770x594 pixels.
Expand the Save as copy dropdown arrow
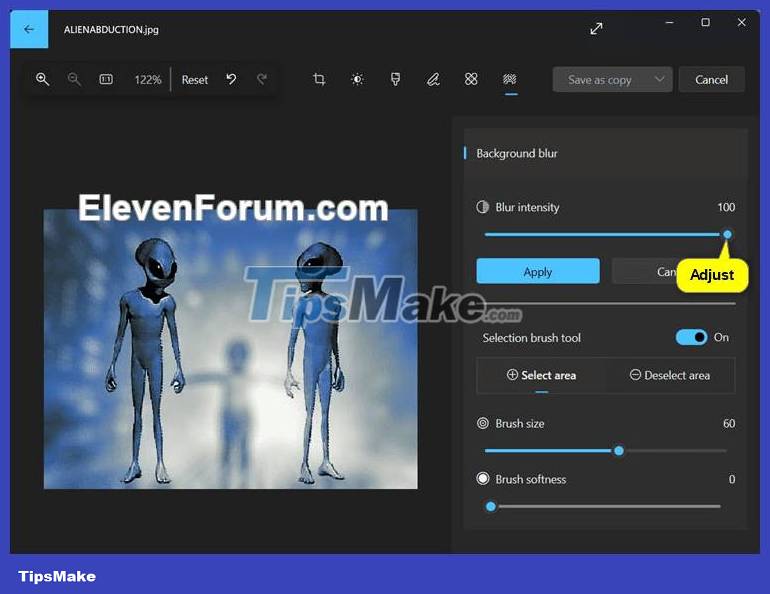pos(660,79)
